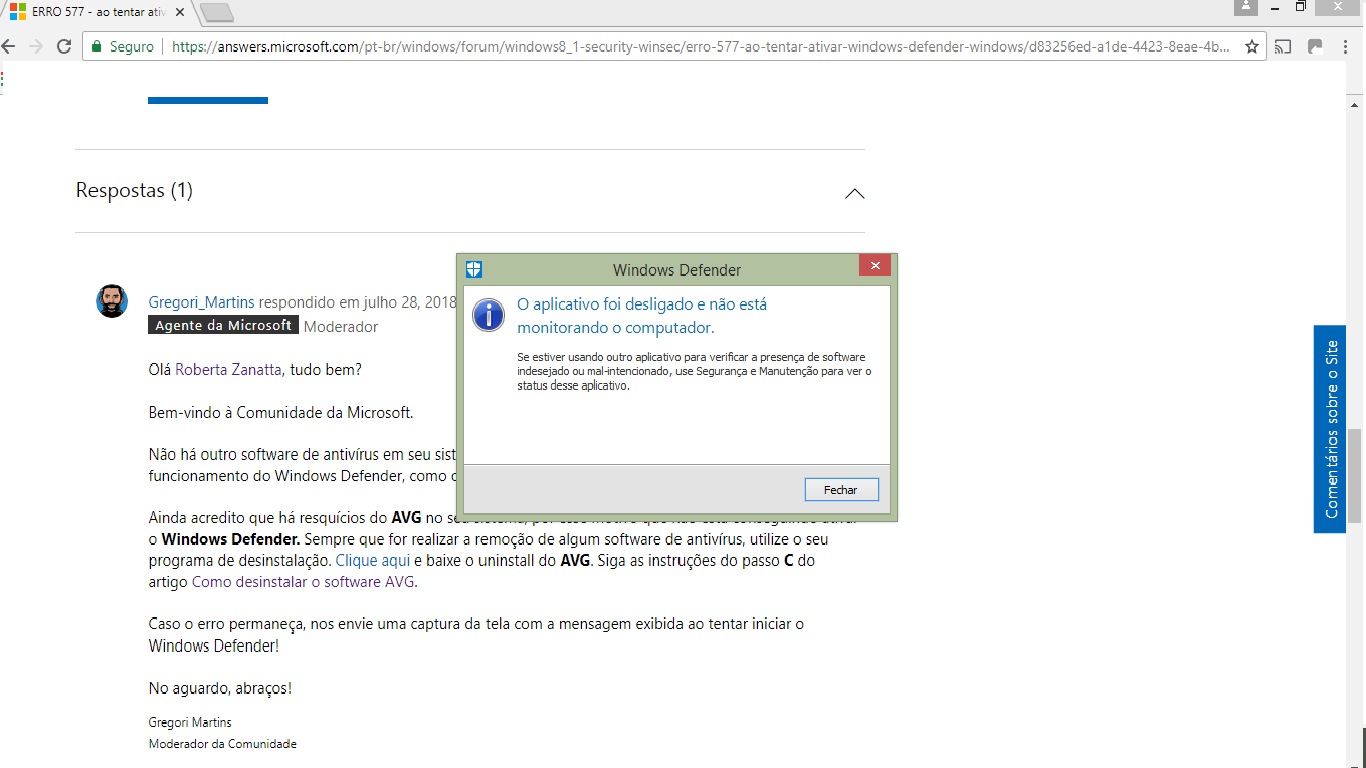Click the Agente da Microsoft badge
The height and width of the screenshot is (768, 1366).
pyautogui.click(x=224, y=326)
